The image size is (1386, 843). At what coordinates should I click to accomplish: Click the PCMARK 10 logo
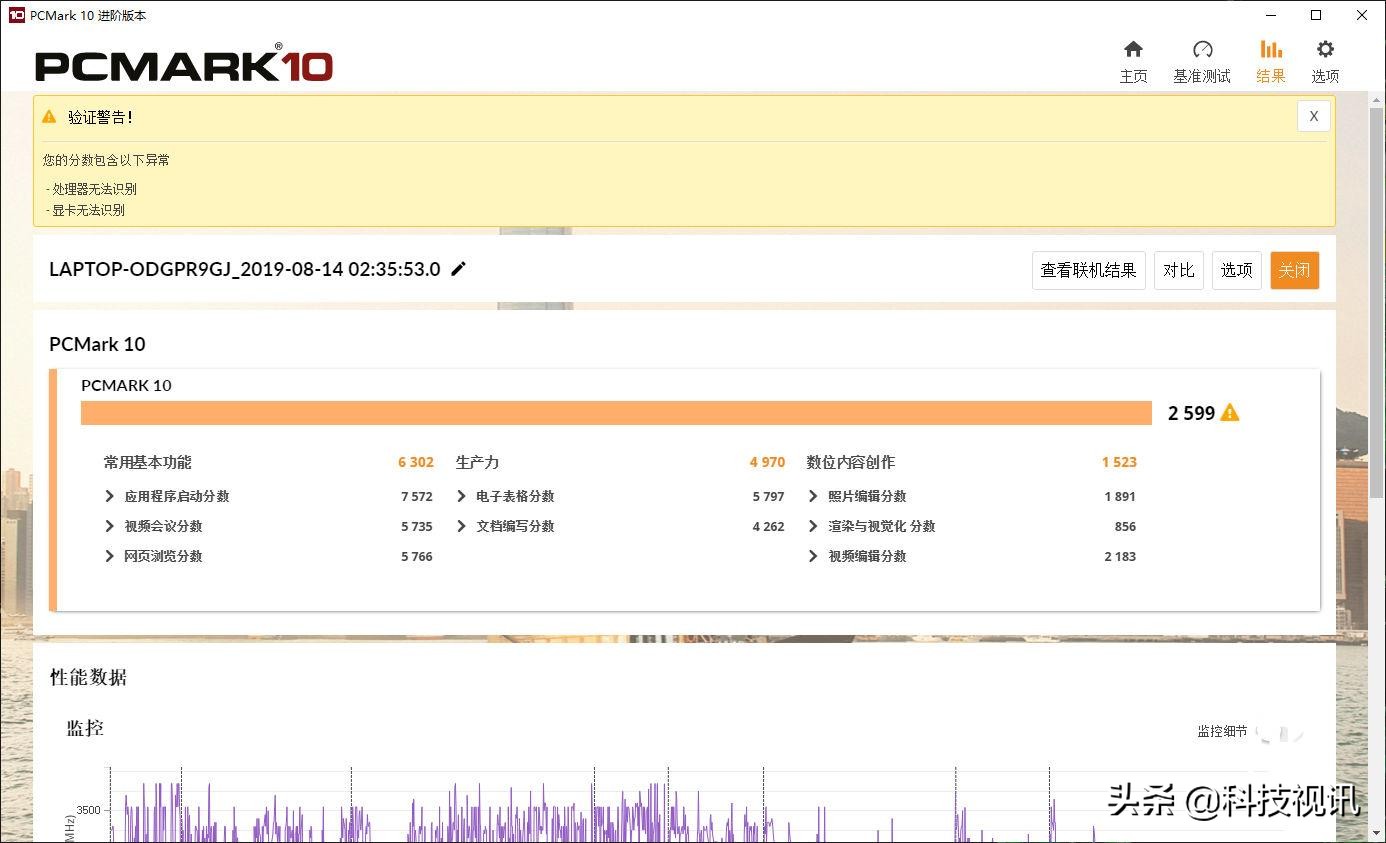184,64
